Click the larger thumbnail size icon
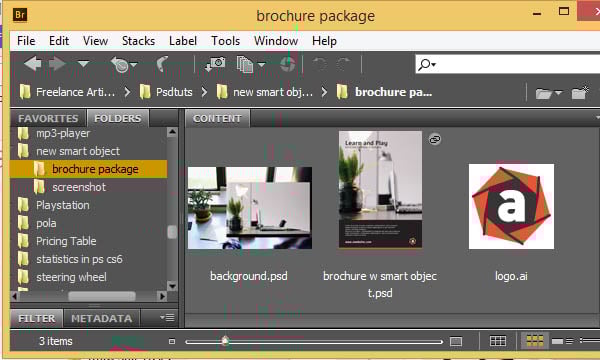600x360 pixels. point(456,341)
